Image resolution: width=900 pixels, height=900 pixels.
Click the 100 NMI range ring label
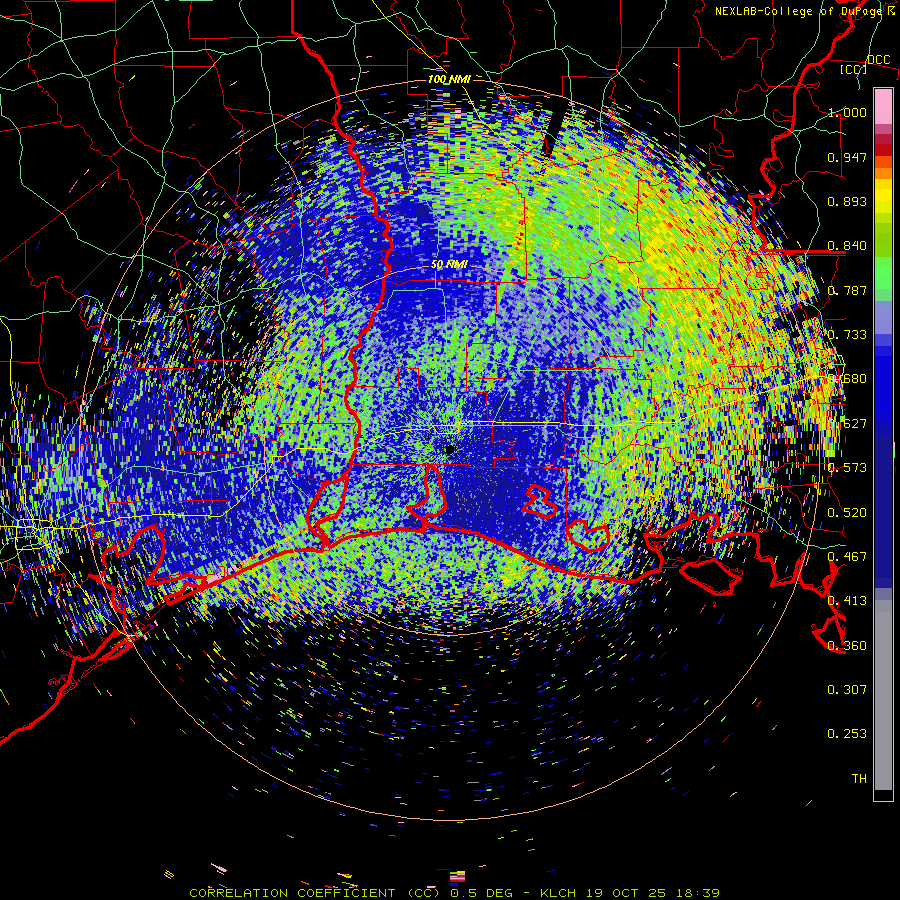[x=449, y=79]
